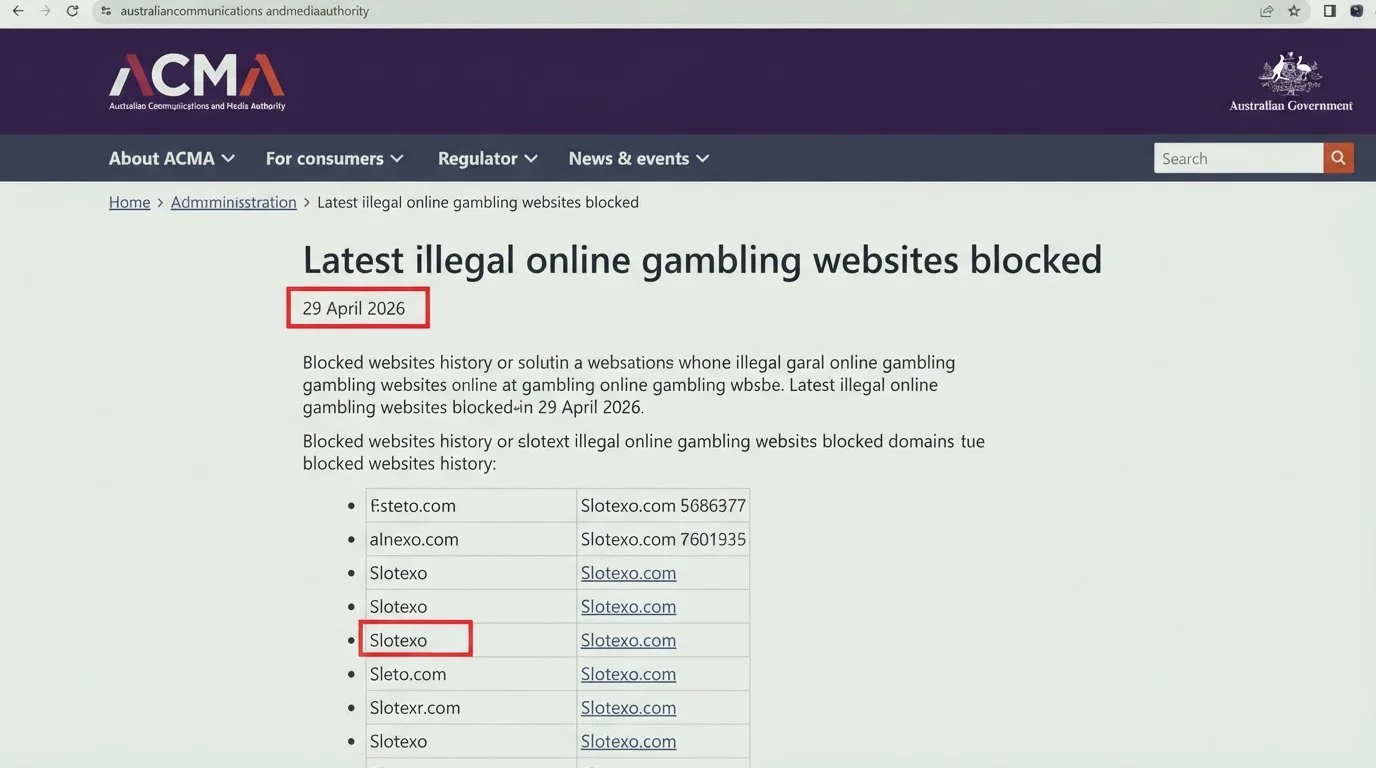1376x768 pixels.
Task: Click the 'Slotexo.com 5686377' cell
Action: (x=663, y=506)
